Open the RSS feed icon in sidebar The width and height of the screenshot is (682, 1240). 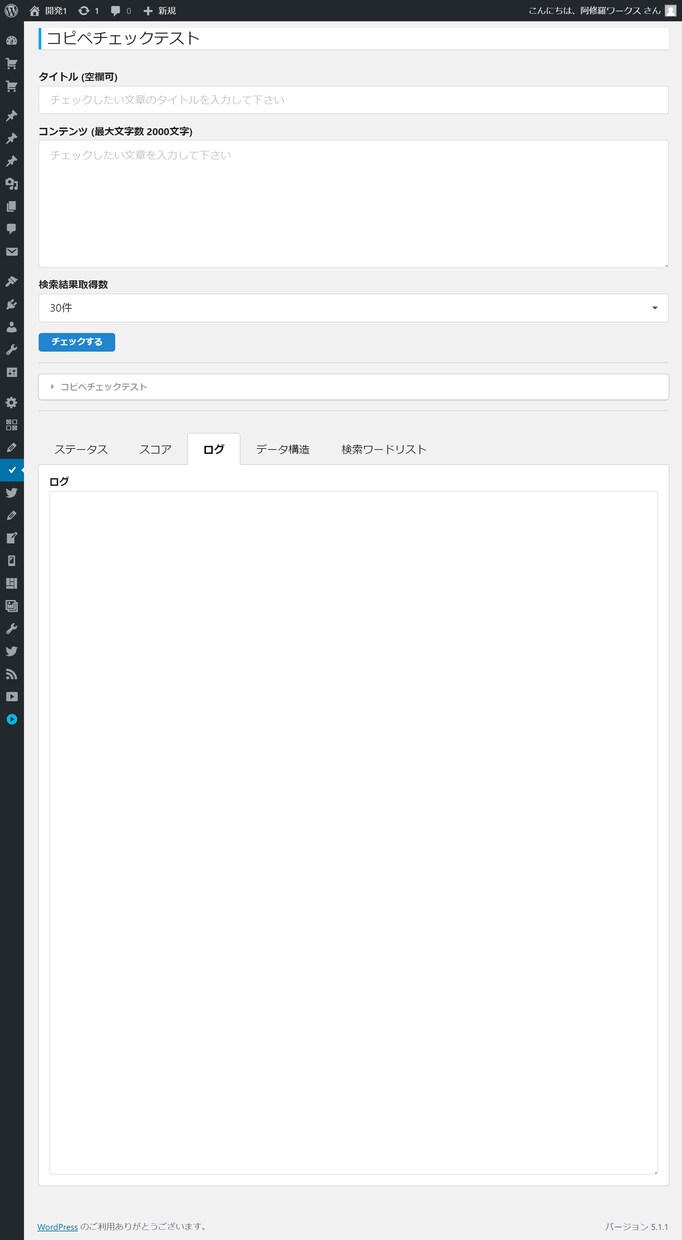[12, 674]
